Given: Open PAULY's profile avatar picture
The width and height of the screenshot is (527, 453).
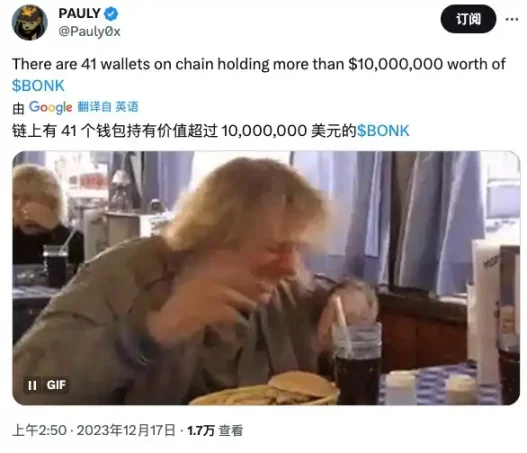Looking at the screenshot, I should tap(30, 22).
